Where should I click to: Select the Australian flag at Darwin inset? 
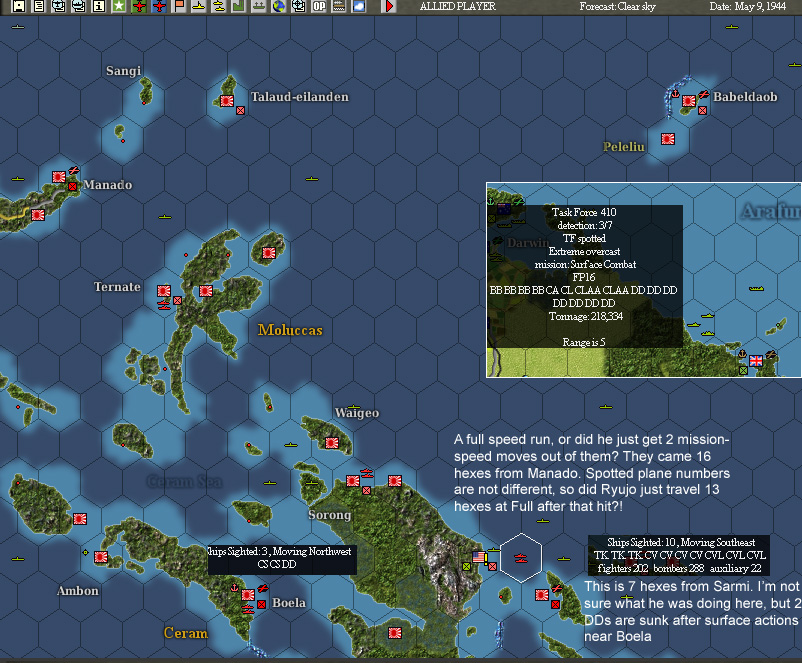pos(504,209)
